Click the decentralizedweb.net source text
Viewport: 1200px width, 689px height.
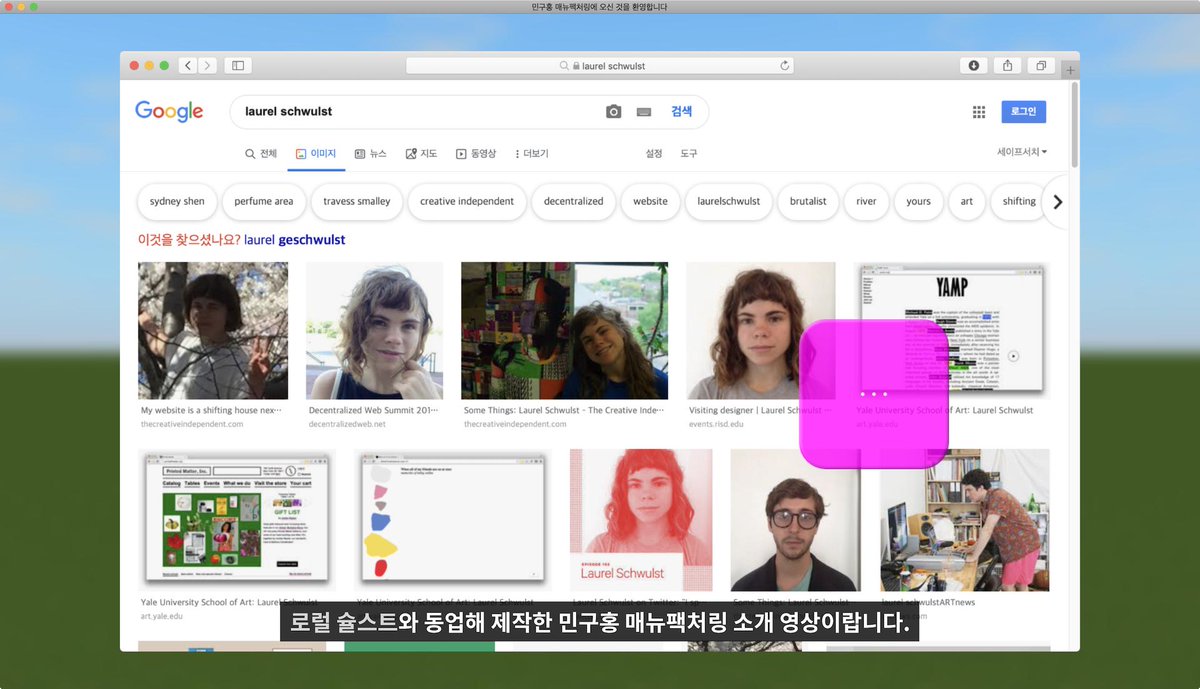[347, 424]
